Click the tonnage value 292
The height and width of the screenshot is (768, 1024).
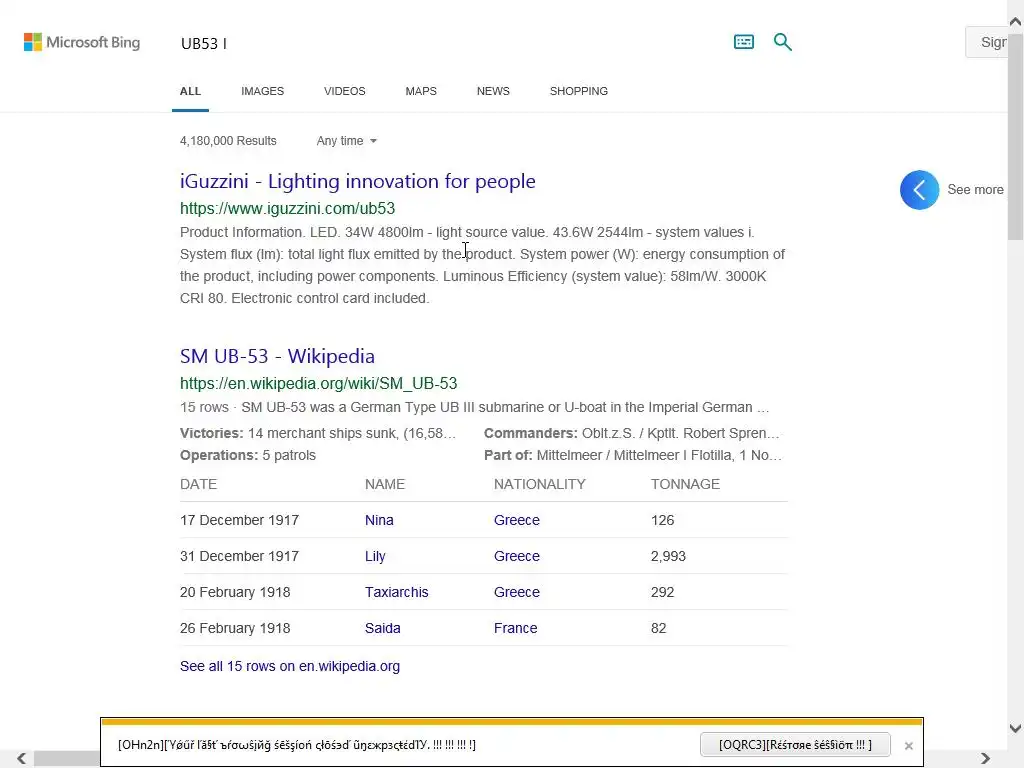[662, 592]
